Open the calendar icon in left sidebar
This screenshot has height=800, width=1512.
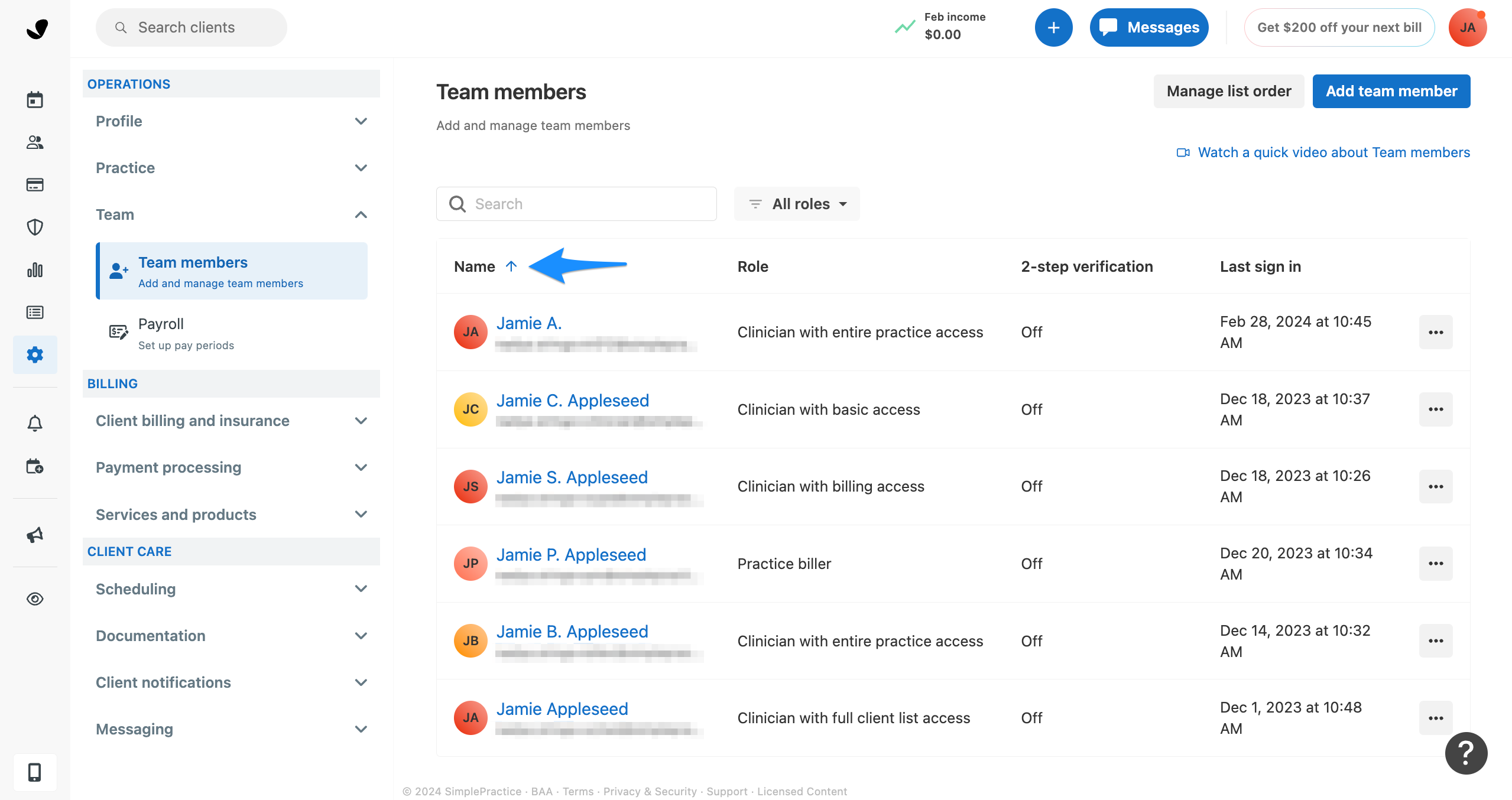click(35, 100)
